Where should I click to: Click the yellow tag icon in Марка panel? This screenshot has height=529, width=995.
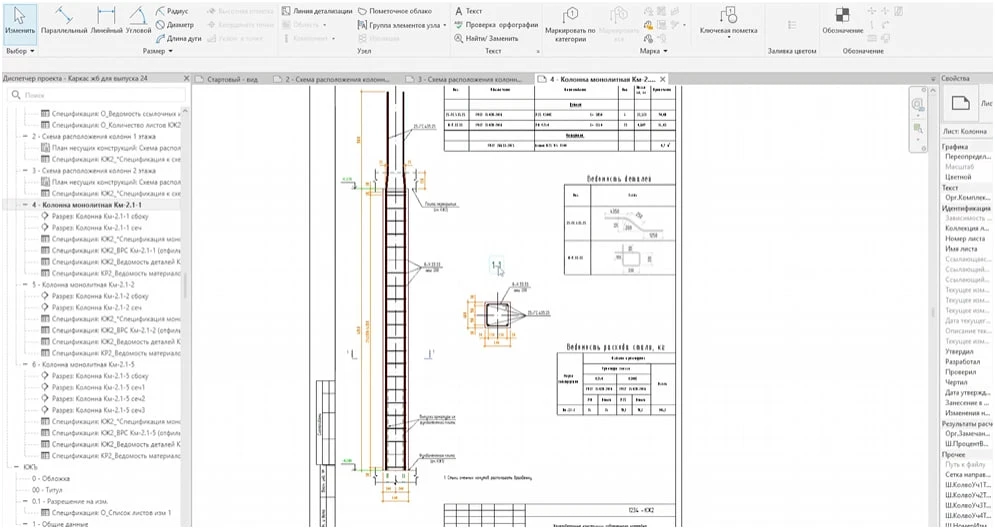point(649,25)
